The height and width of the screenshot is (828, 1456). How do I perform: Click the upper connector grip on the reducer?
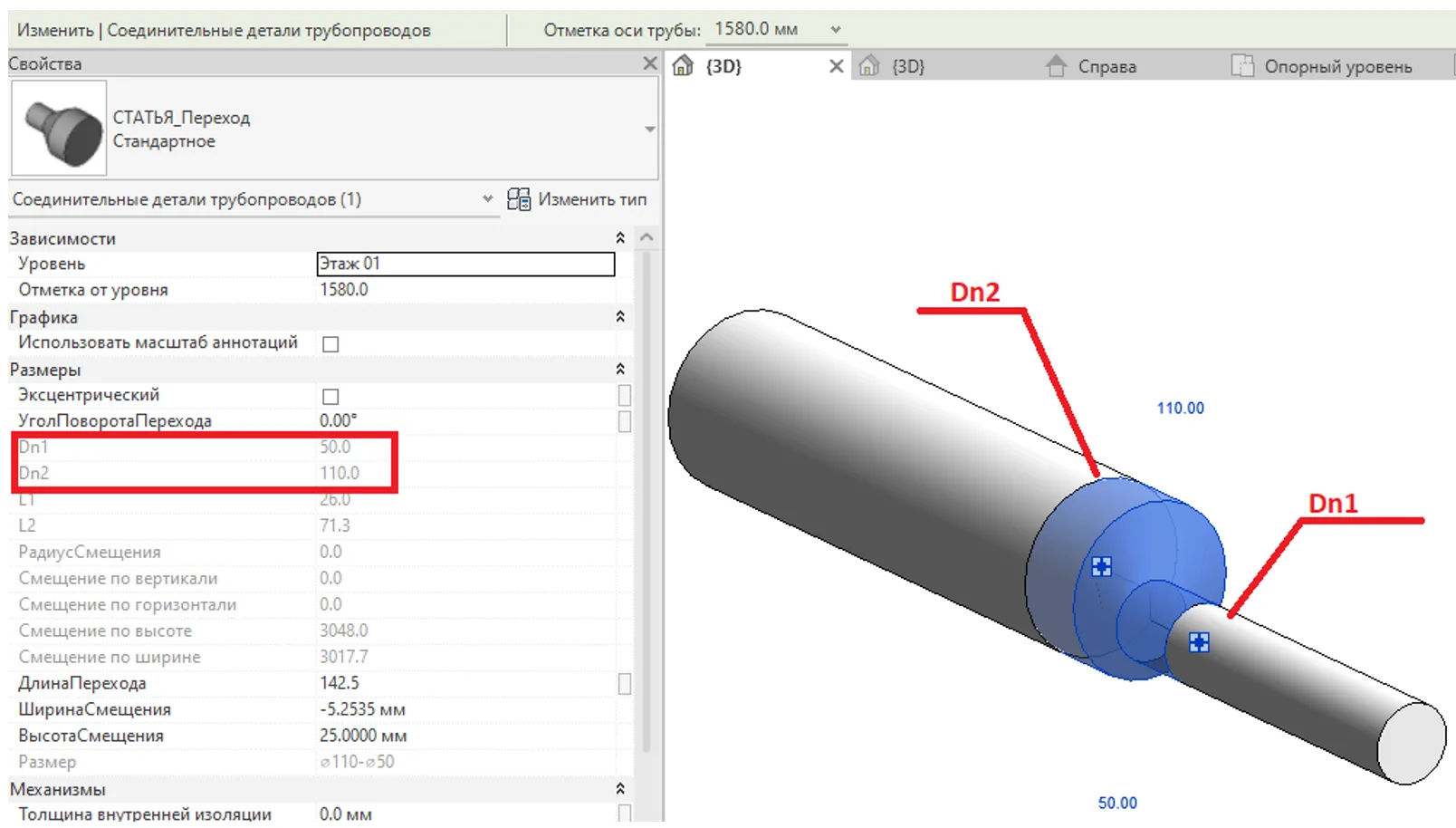click(x=1101, y=567)
